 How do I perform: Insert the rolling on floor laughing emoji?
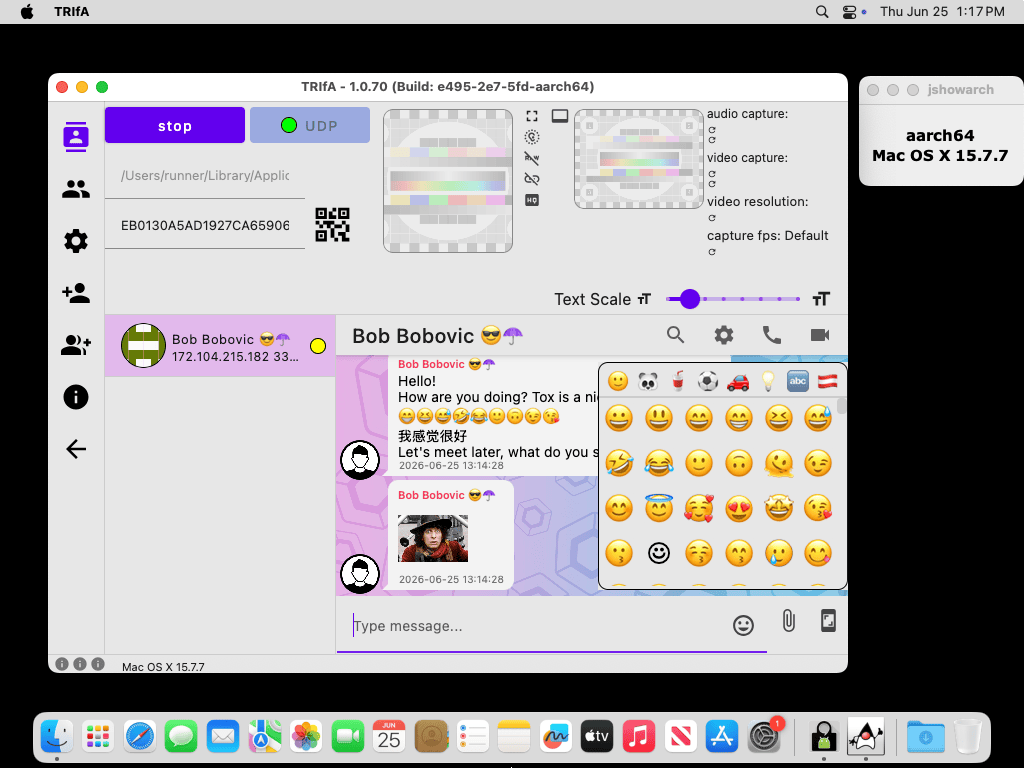pyautogui.click(x=618, y=463)
